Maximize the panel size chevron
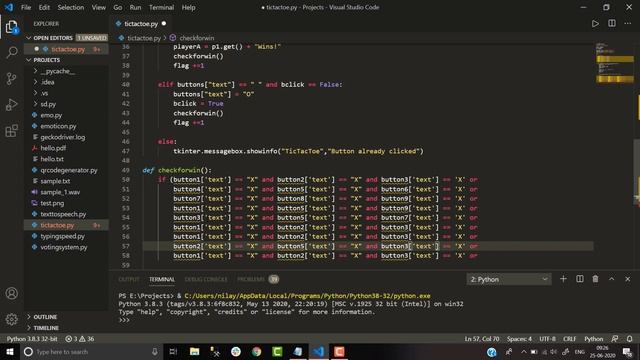The width and height of the screenshot is (640, 360). click(611, 279)
